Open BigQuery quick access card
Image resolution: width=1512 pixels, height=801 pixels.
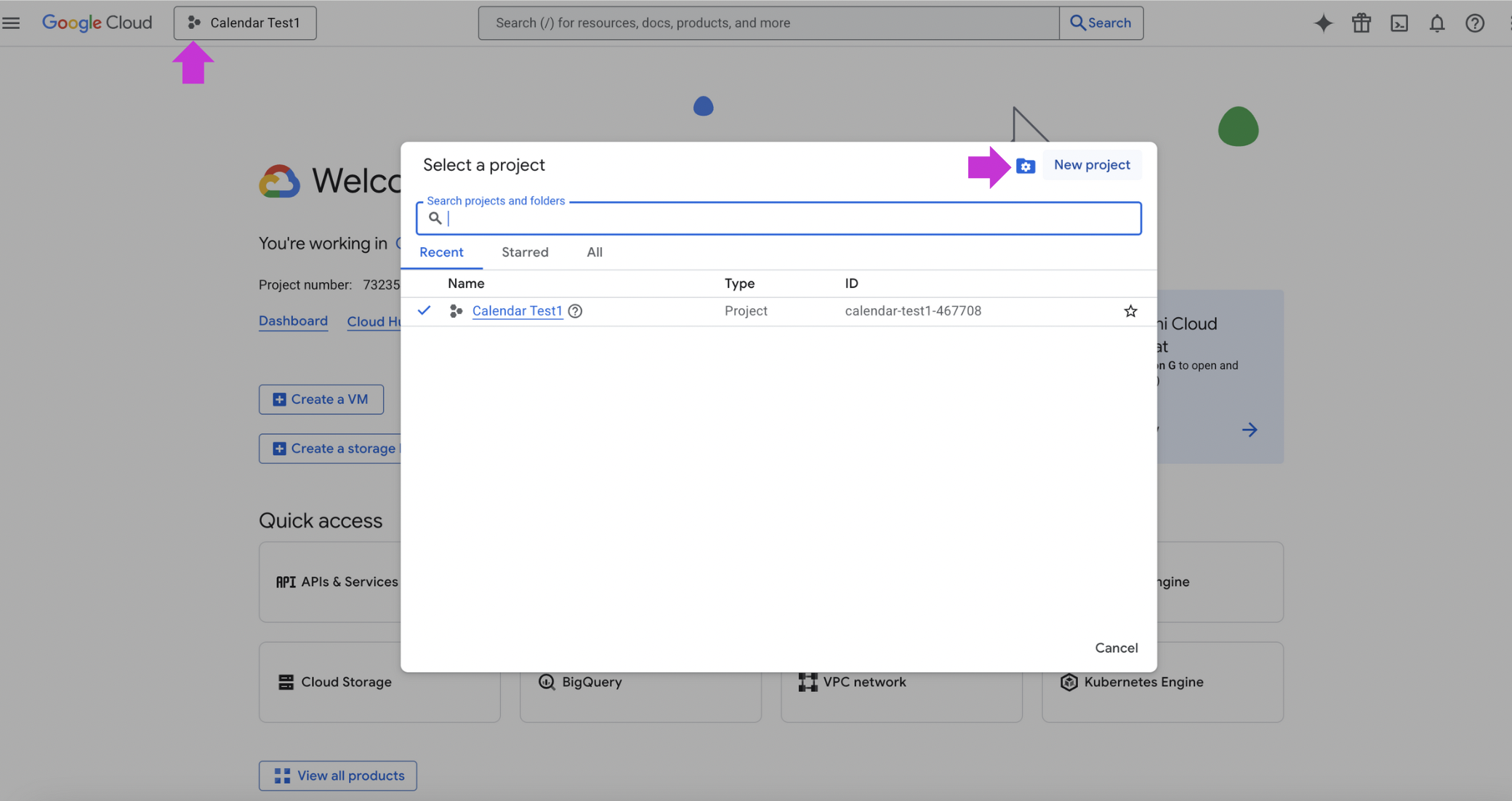coord(640,697)
